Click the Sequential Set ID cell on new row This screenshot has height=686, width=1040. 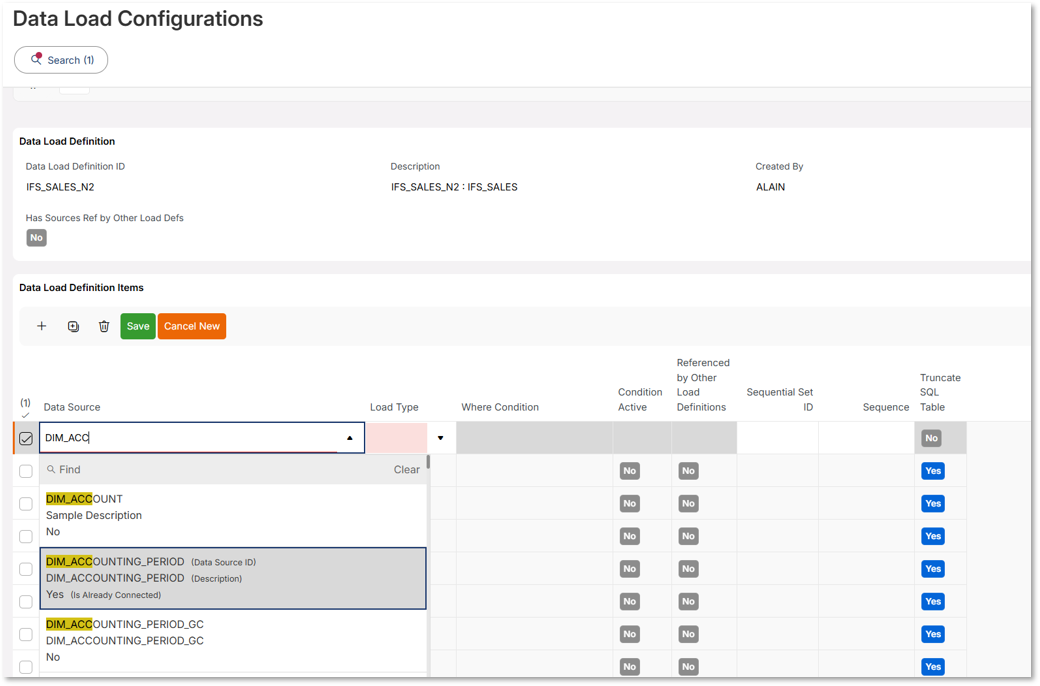(777, 438)
